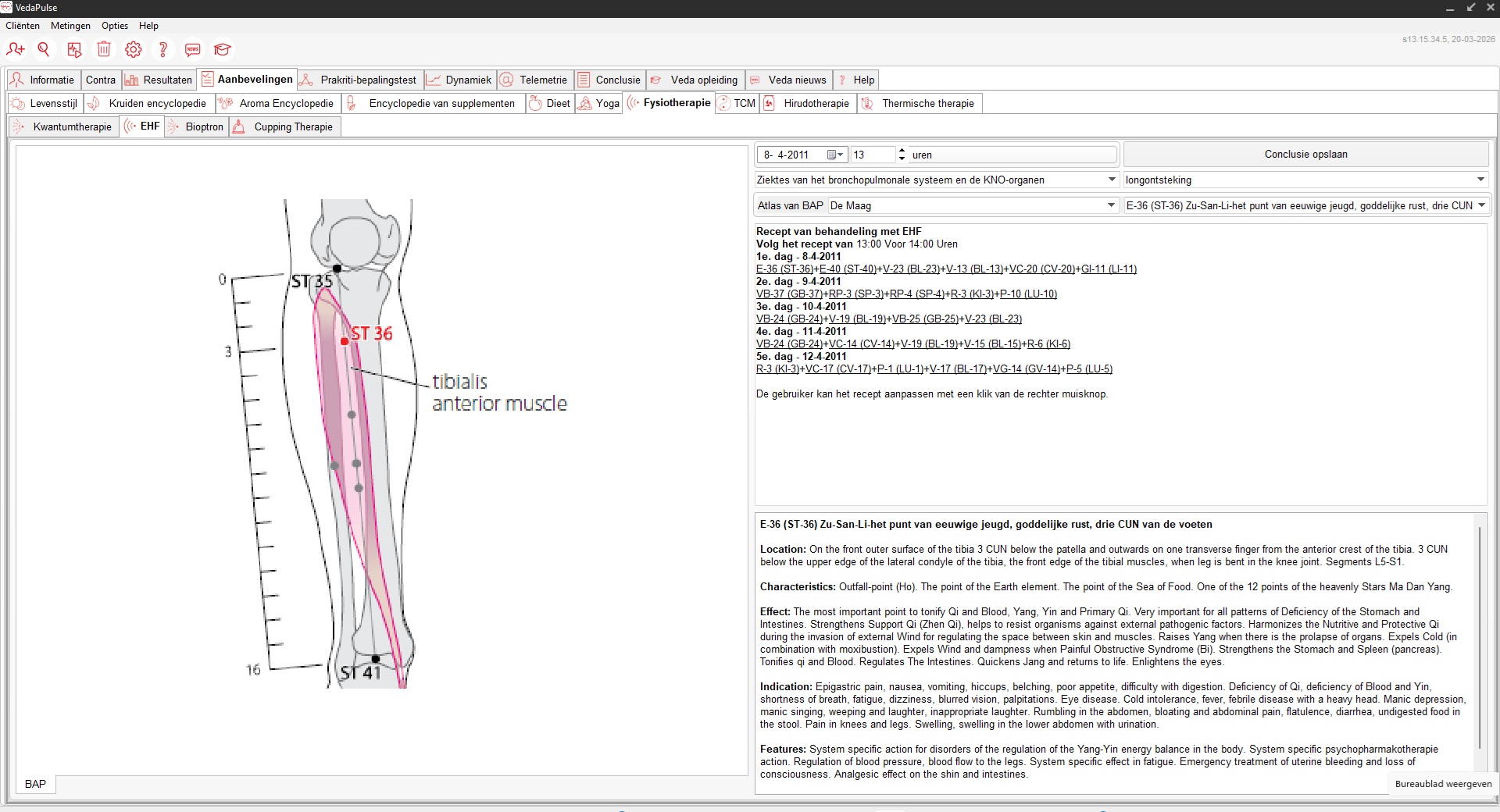The height and width of the screenshot is (812, 1500).
Task: Click the point description panel scrollbar
Action: (x=1479, y=636)
